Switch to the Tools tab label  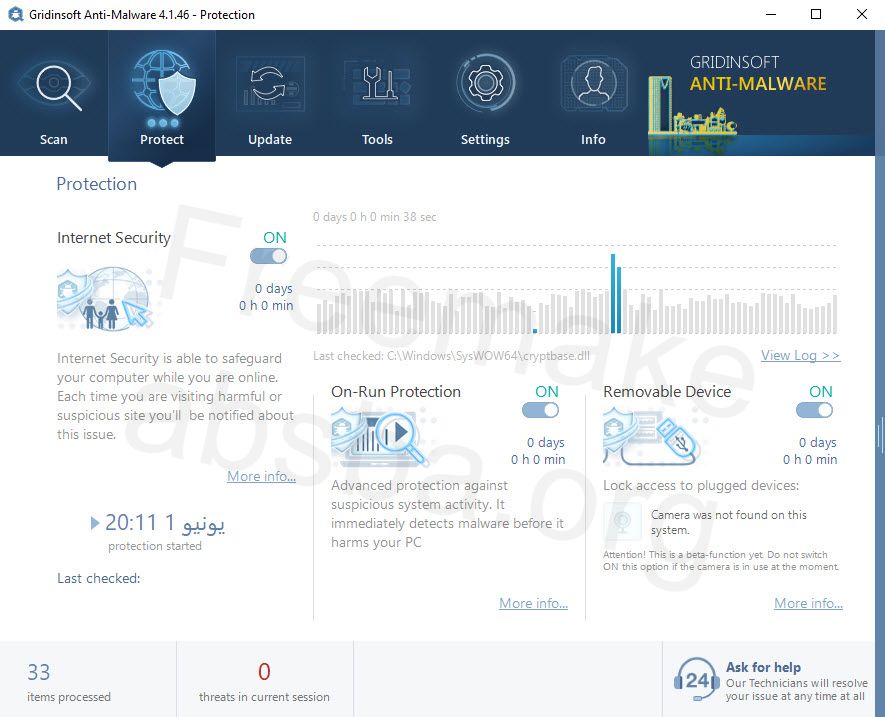pyautogui.click(x=377, y=139)
